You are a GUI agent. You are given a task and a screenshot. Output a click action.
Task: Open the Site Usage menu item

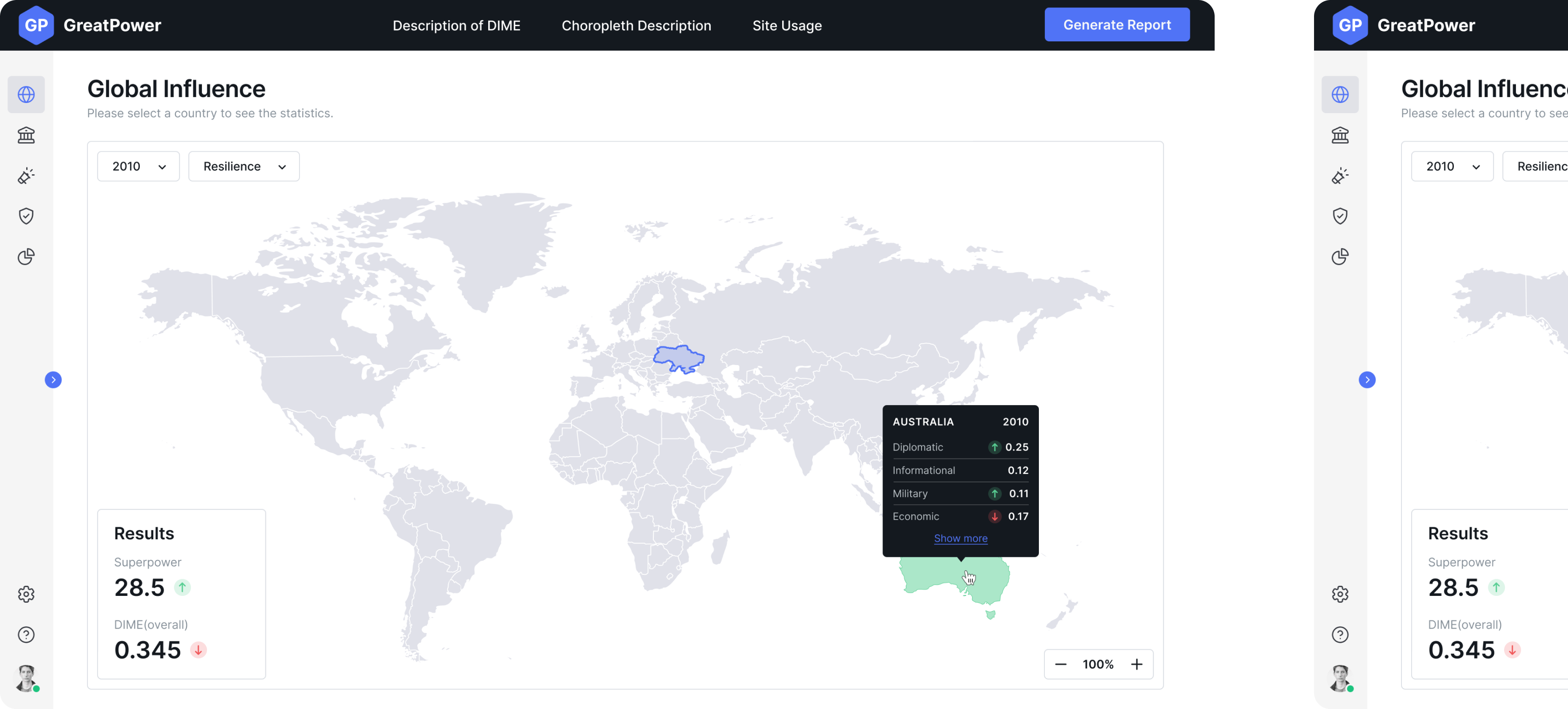tap(786, 26)
